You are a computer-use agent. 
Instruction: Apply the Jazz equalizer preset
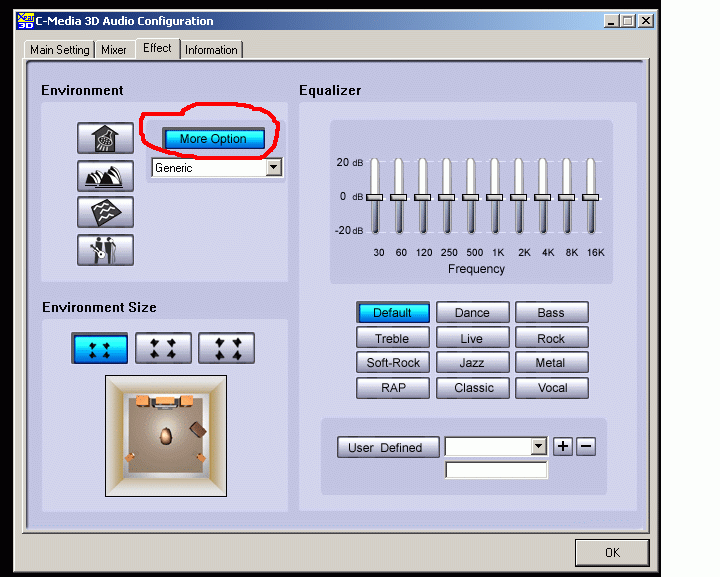(x=472, y=363)
